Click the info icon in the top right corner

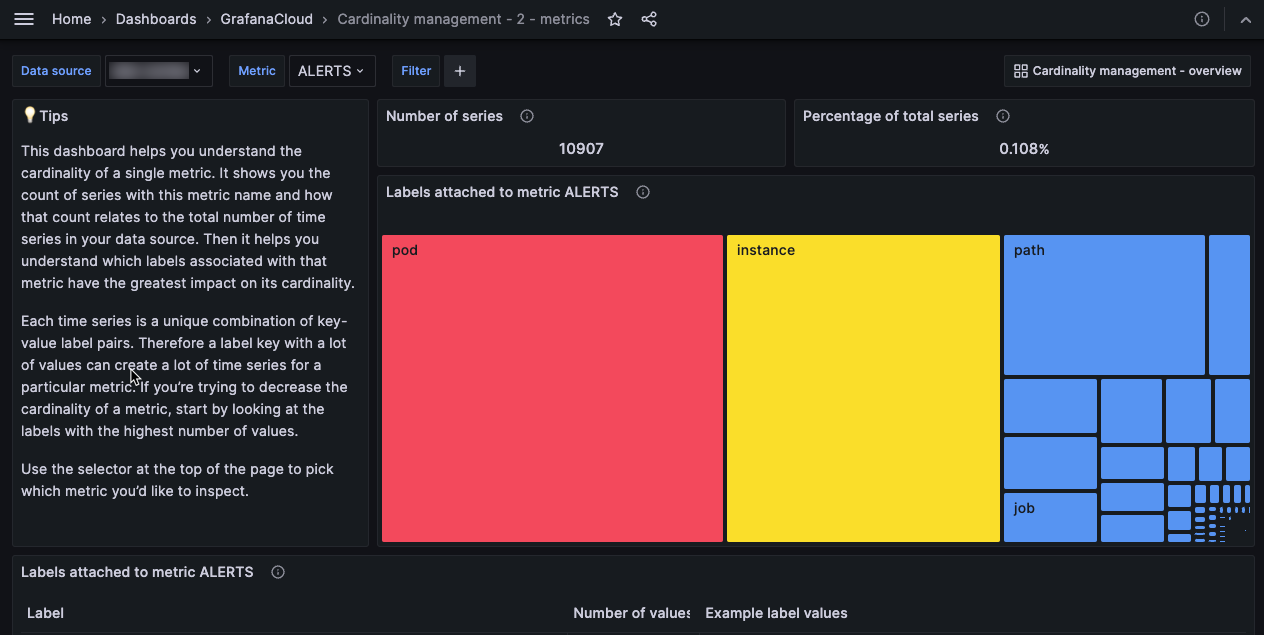click(x=1201, y=18)
